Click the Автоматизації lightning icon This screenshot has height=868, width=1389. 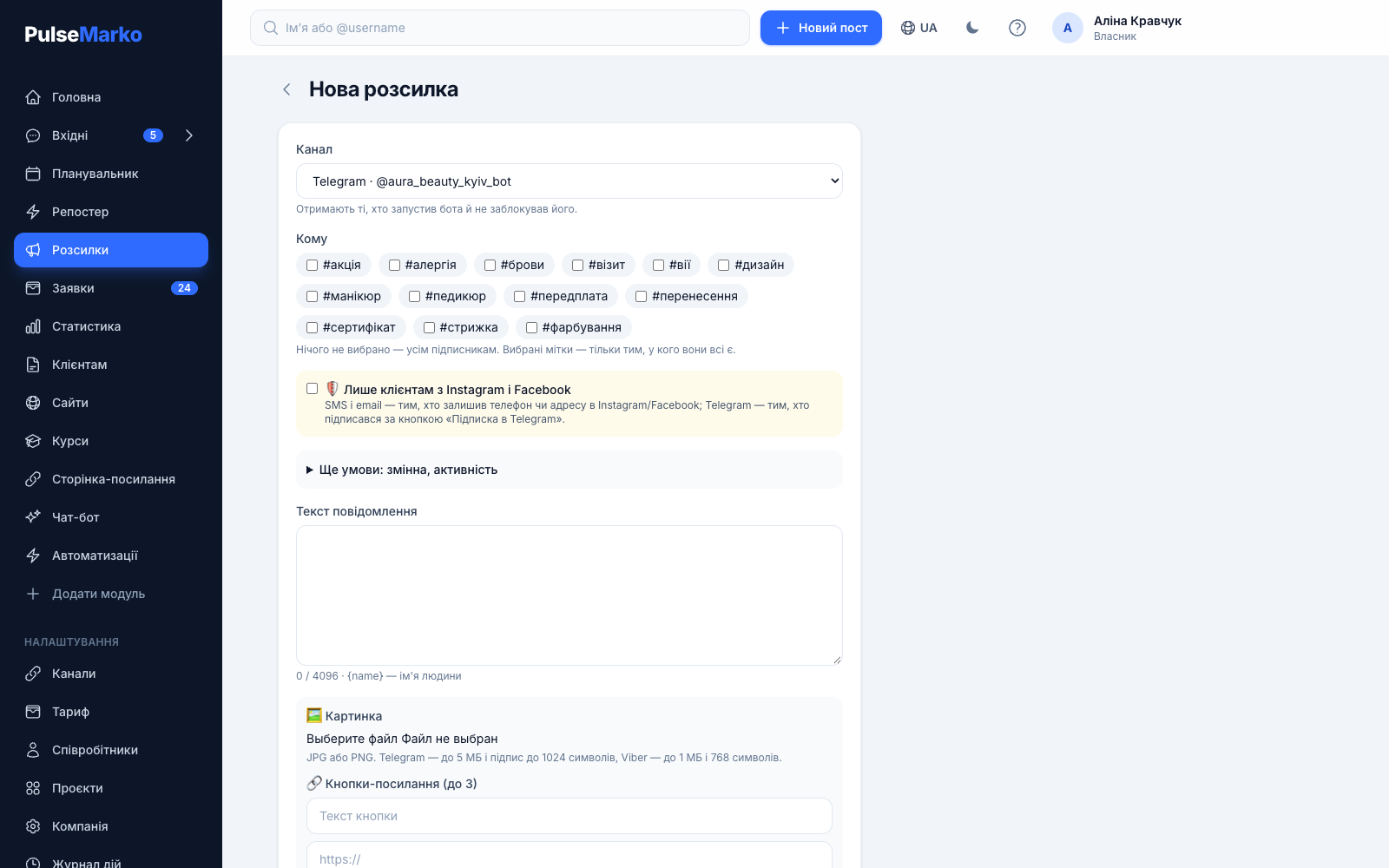(x=33, y=556)
